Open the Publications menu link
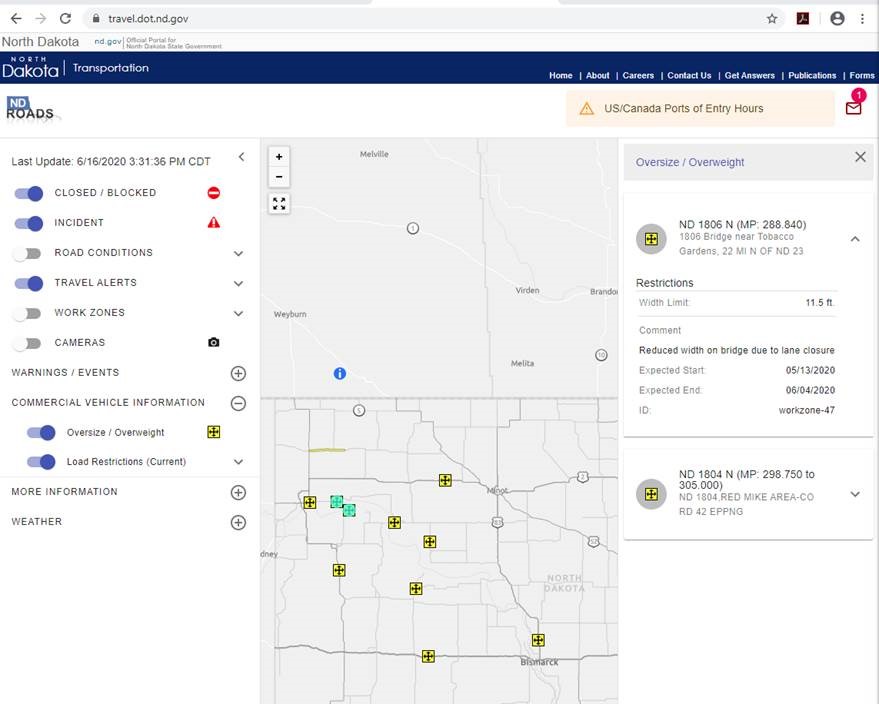 pyautogui.click(x=812, y=75)
